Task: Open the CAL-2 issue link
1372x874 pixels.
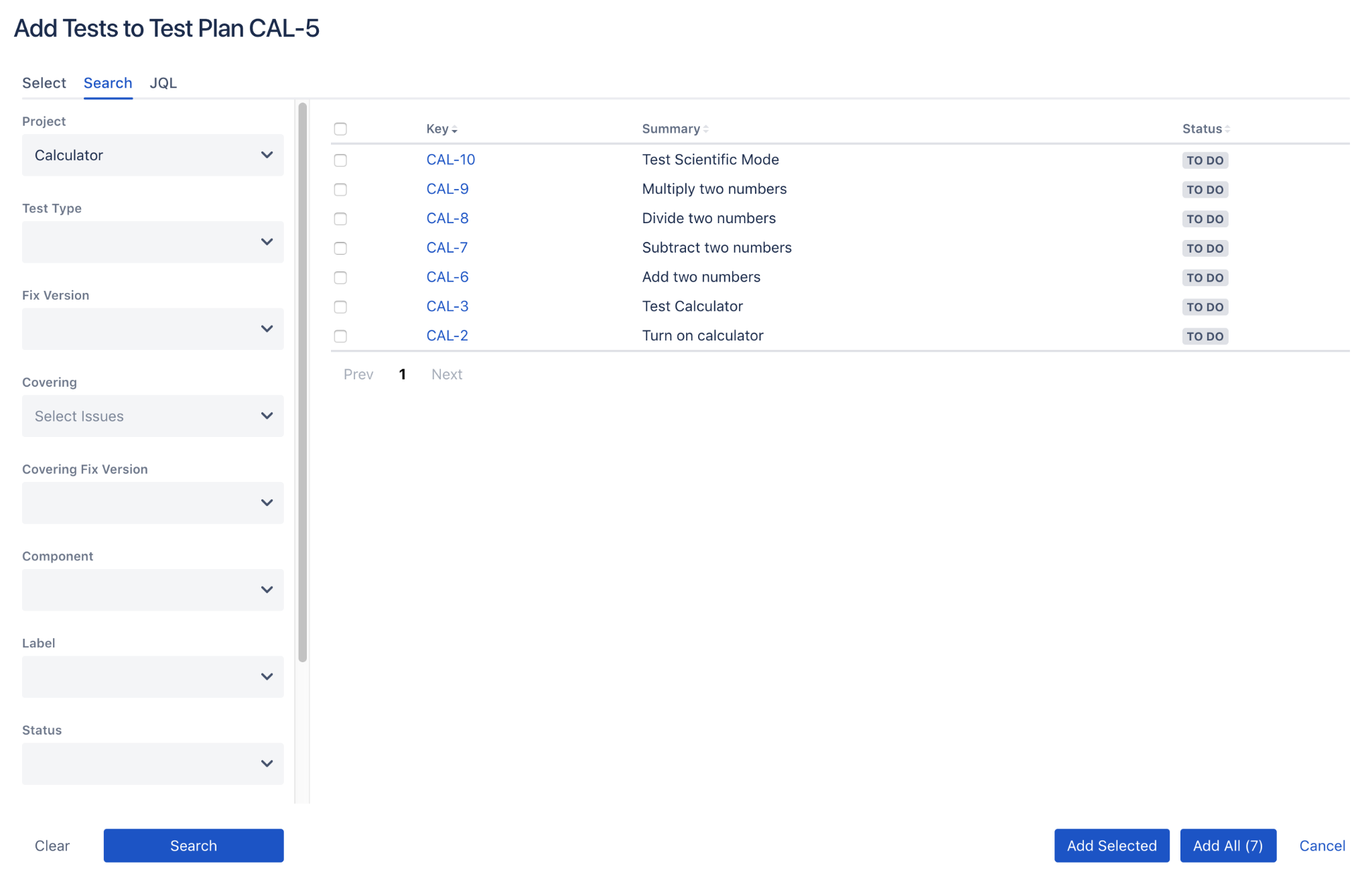Action: [x=448, y=336]
